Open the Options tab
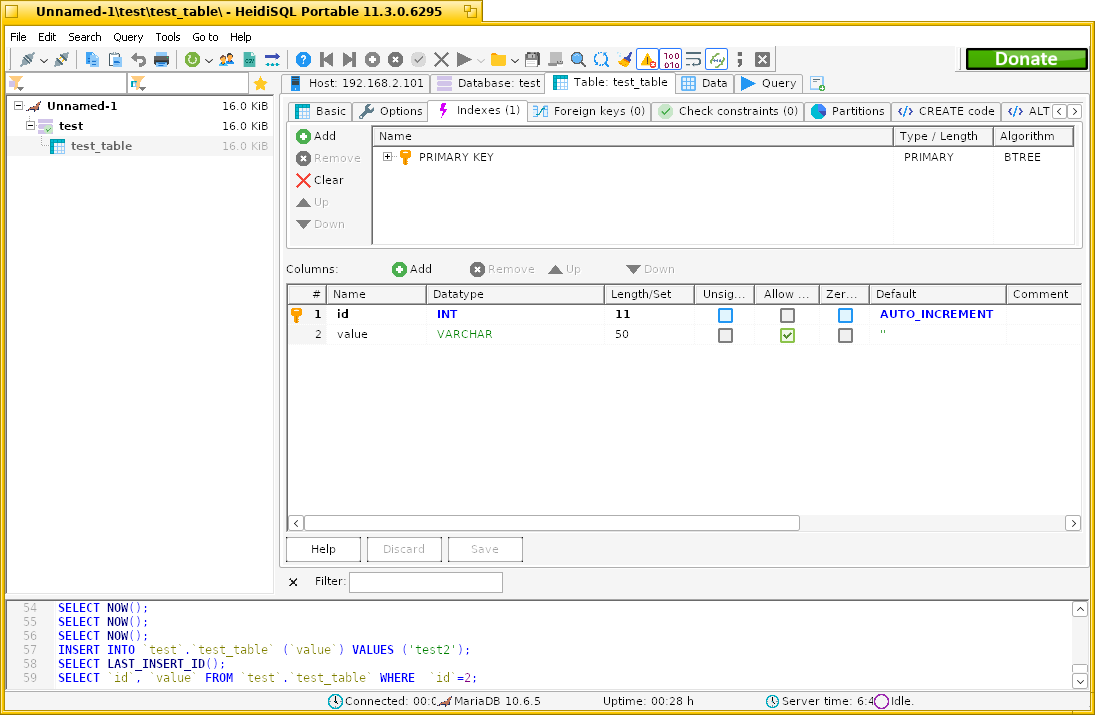 pos(391,111)
